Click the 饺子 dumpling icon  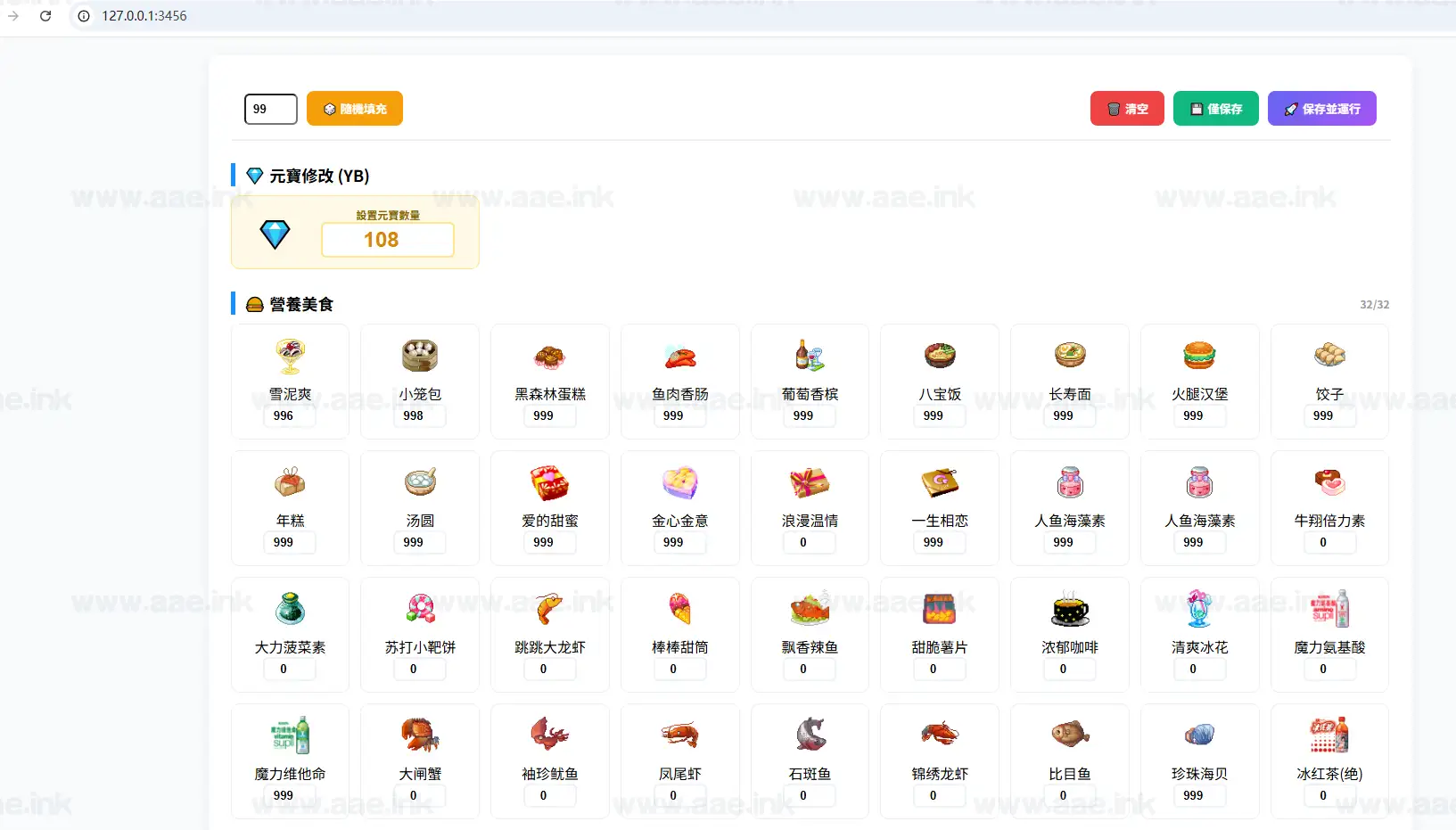(1329, 356)
